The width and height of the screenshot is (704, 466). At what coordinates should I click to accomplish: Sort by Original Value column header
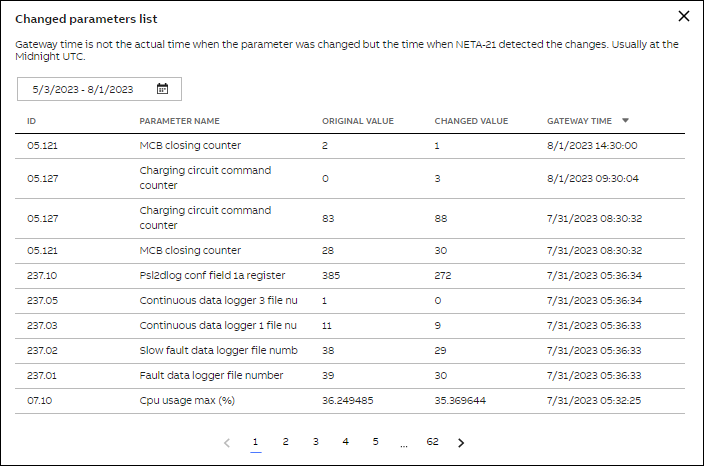pos(357,121)
